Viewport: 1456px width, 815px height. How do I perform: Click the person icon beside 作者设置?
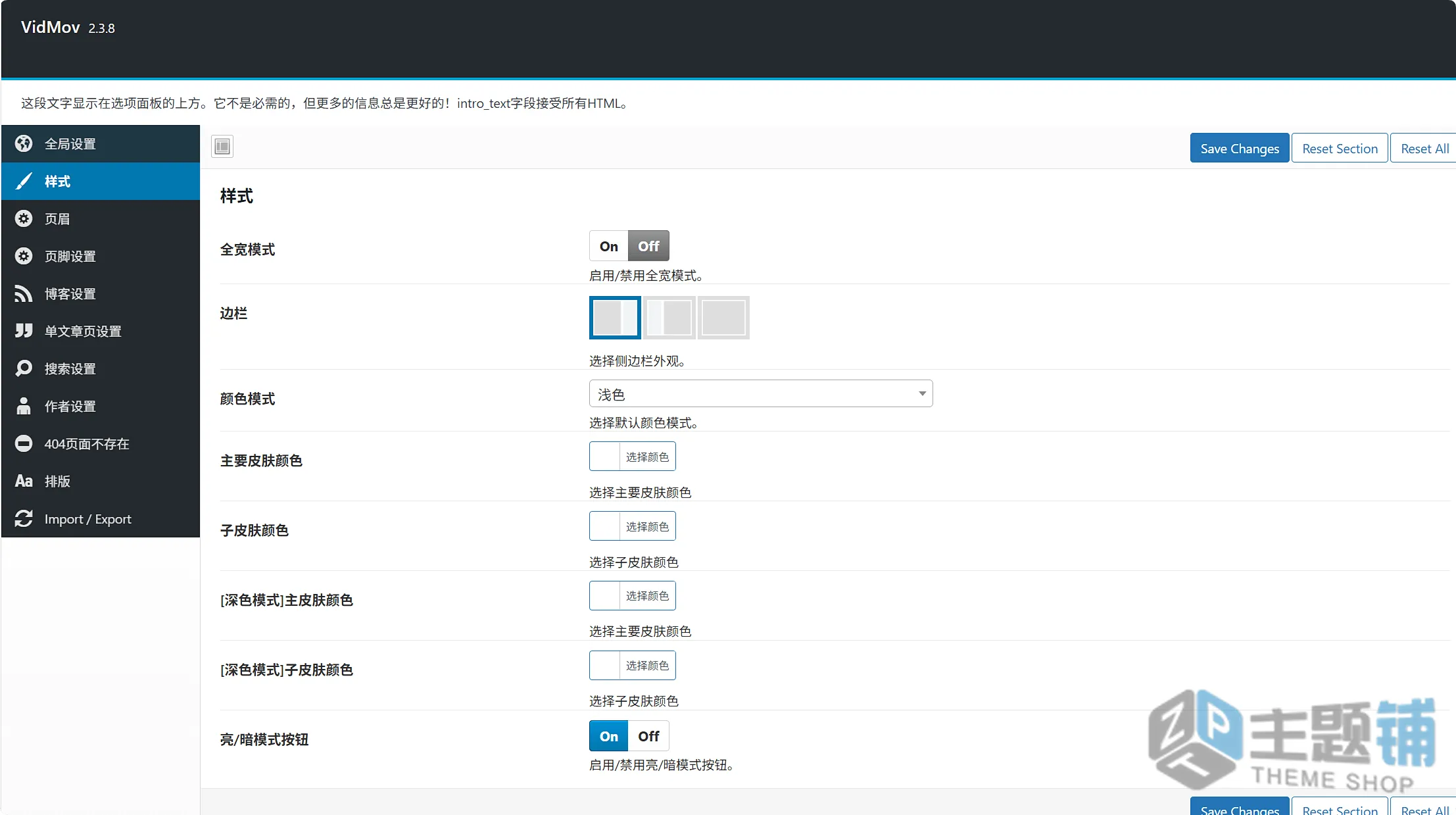pyautogui.click(x=24, y=406)
